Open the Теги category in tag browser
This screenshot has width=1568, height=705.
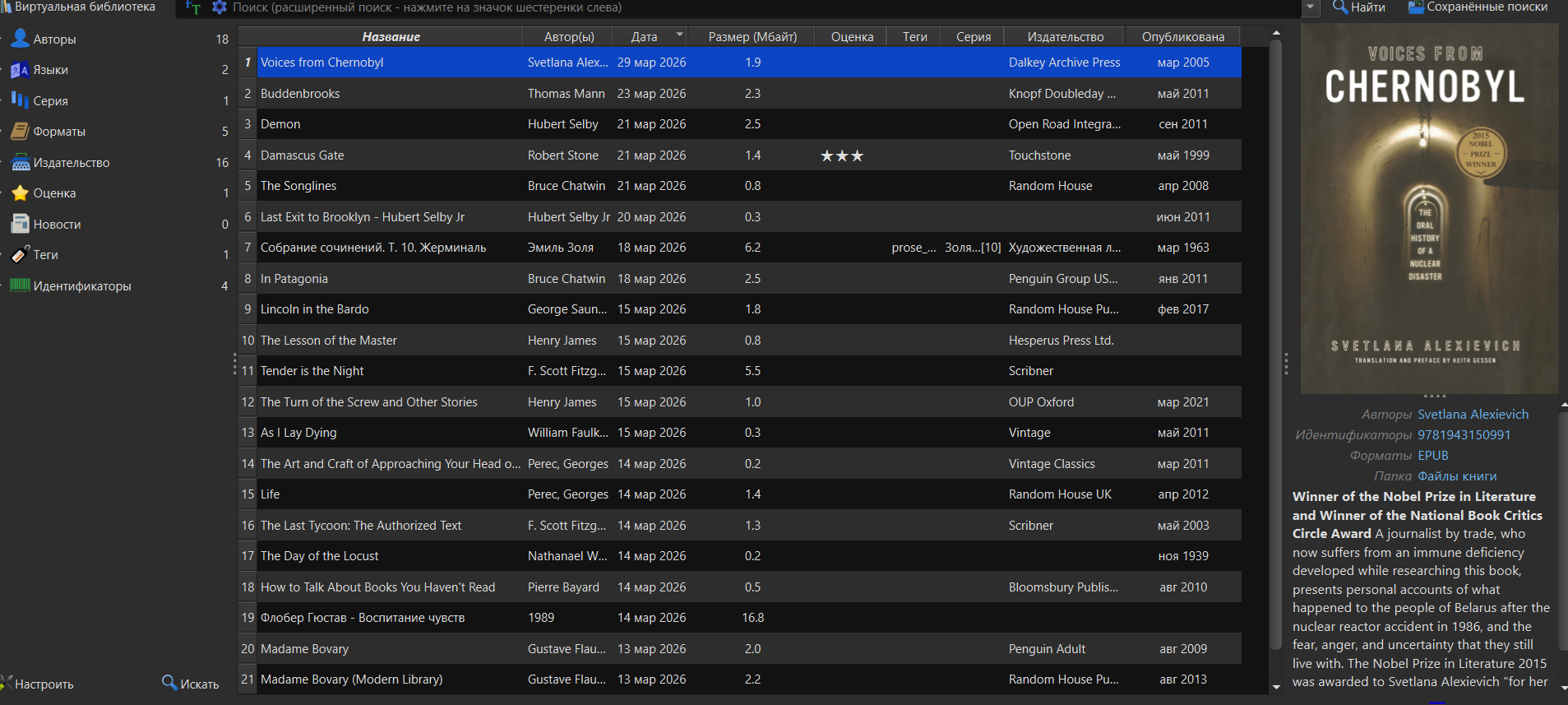coord(45,255)
